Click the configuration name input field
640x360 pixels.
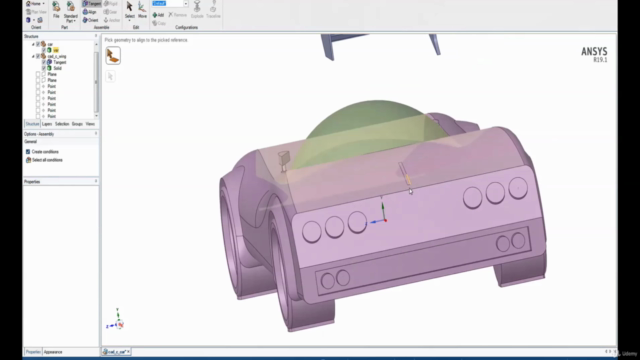(x=167, y=4)
